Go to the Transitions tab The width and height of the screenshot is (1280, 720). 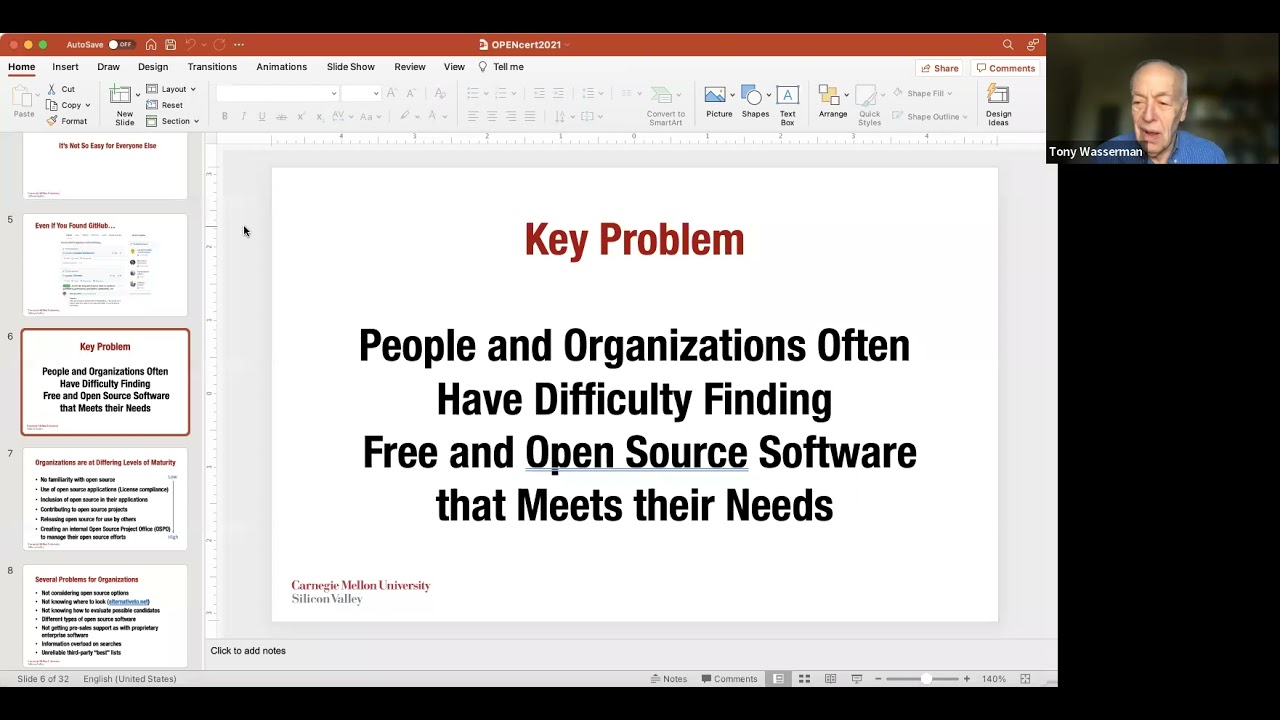212,67
